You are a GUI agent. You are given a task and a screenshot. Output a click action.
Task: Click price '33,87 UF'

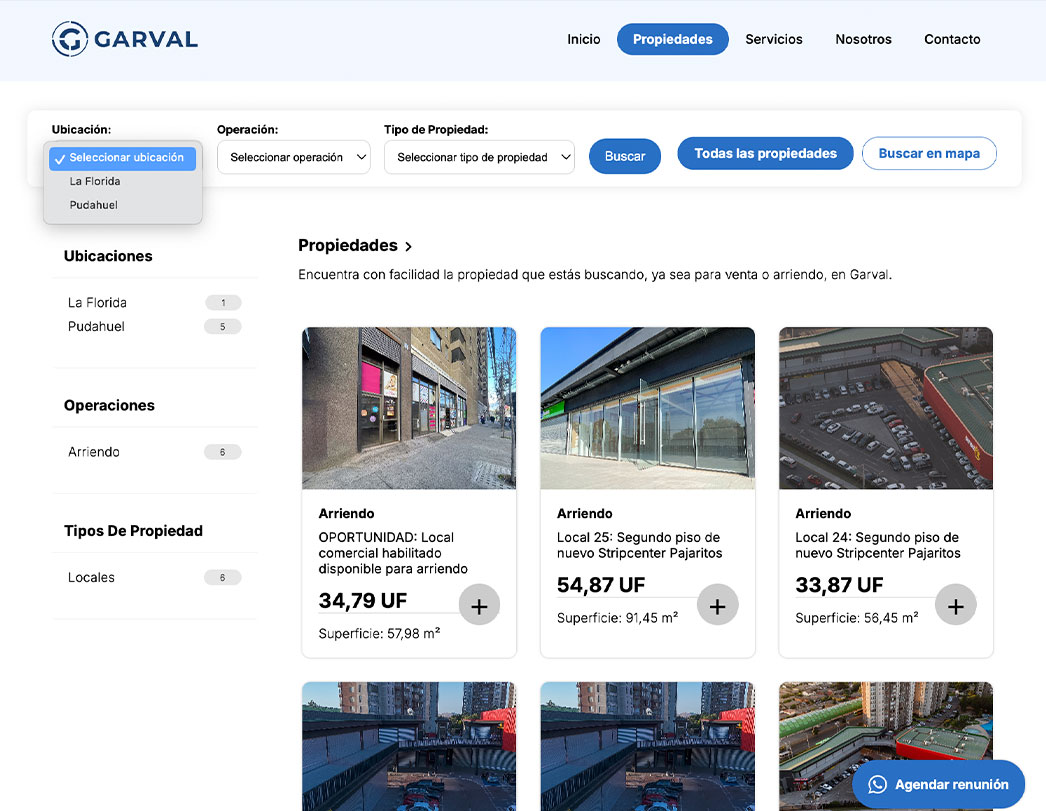point(839,585)
